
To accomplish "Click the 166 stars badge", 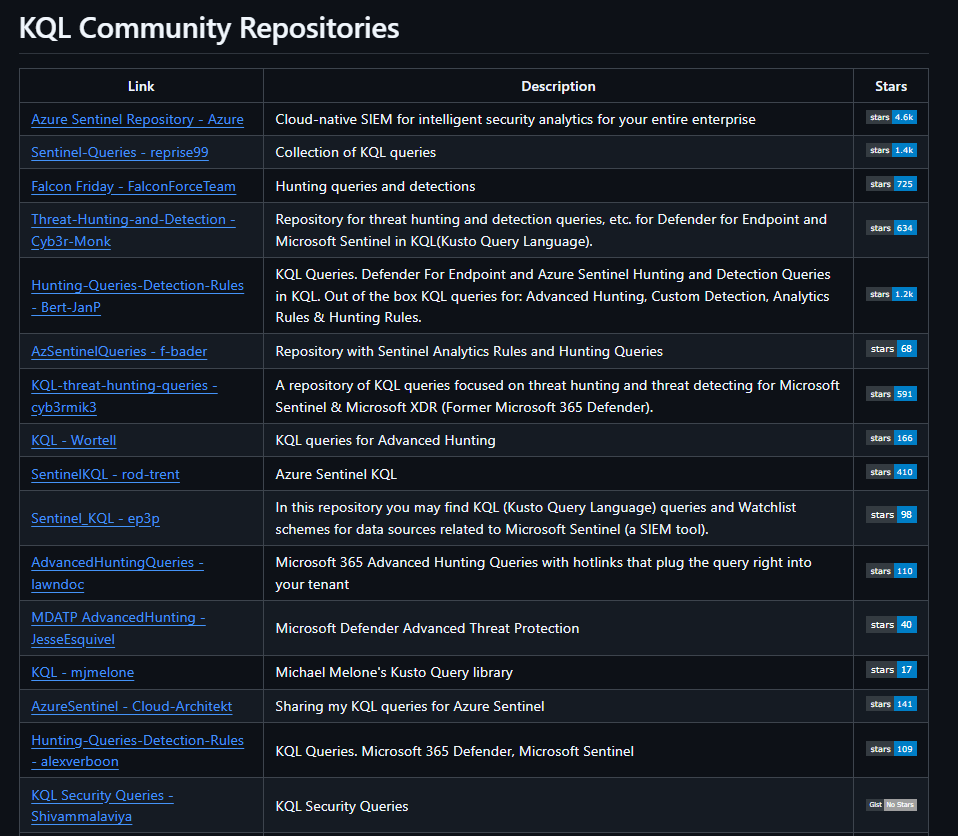I will [891, 438].
